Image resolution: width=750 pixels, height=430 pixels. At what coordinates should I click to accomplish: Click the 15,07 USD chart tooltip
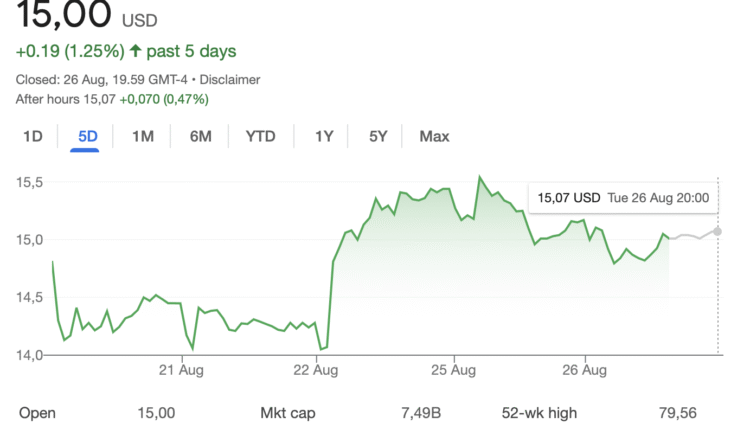pyautogui.click(x=623, y=198)
